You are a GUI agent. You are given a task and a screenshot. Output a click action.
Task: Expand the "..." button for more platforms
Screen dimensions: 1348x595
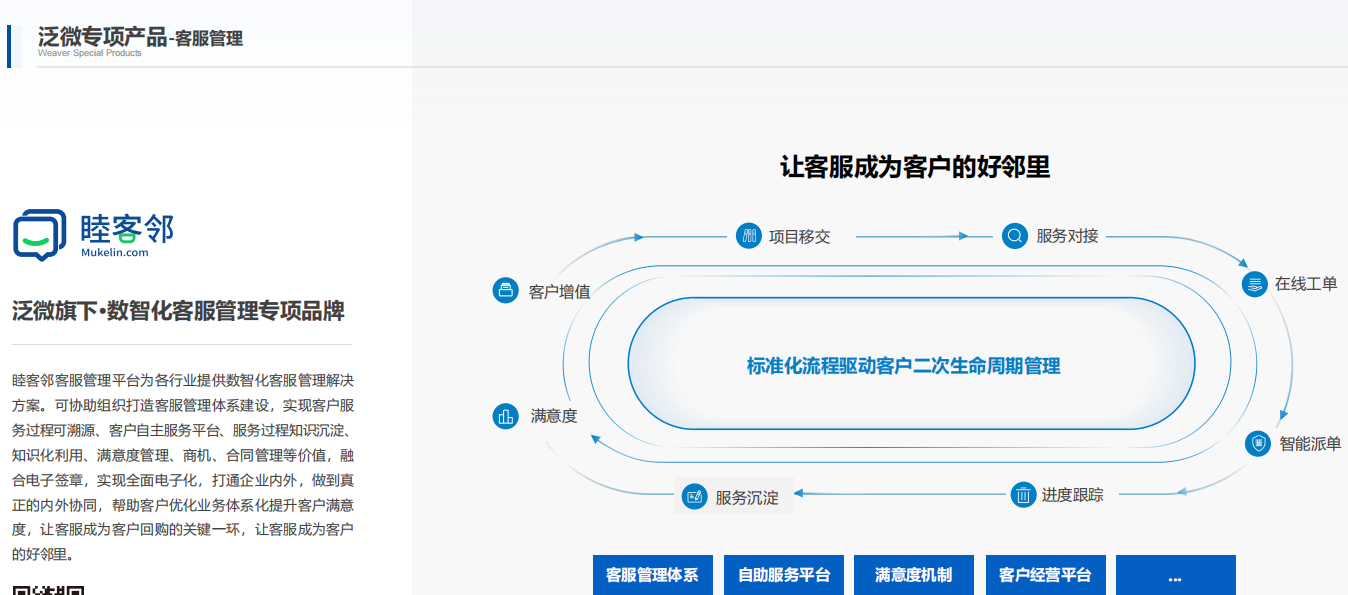[x=1176, y=575]
